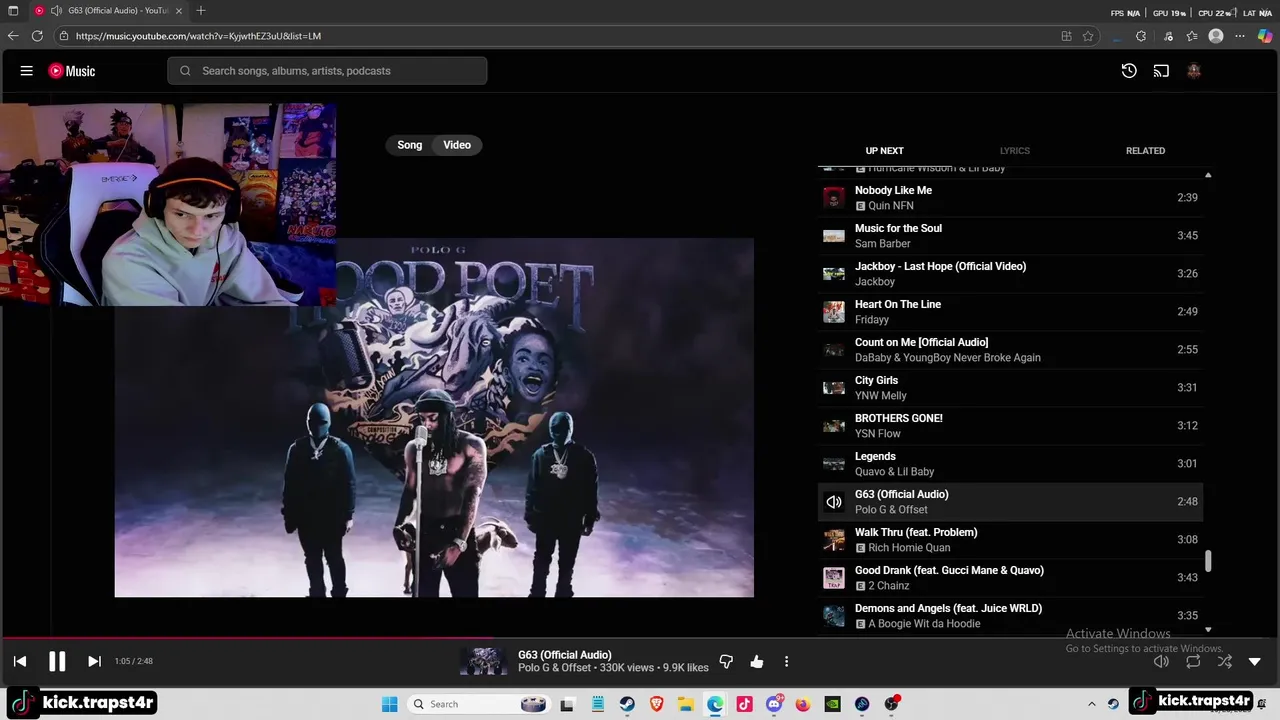Viewport: 1280px width, 720px height.
Task: Click the queue scrollbar down arrow
Action: pyautogui.click(x=1208, y=629)
